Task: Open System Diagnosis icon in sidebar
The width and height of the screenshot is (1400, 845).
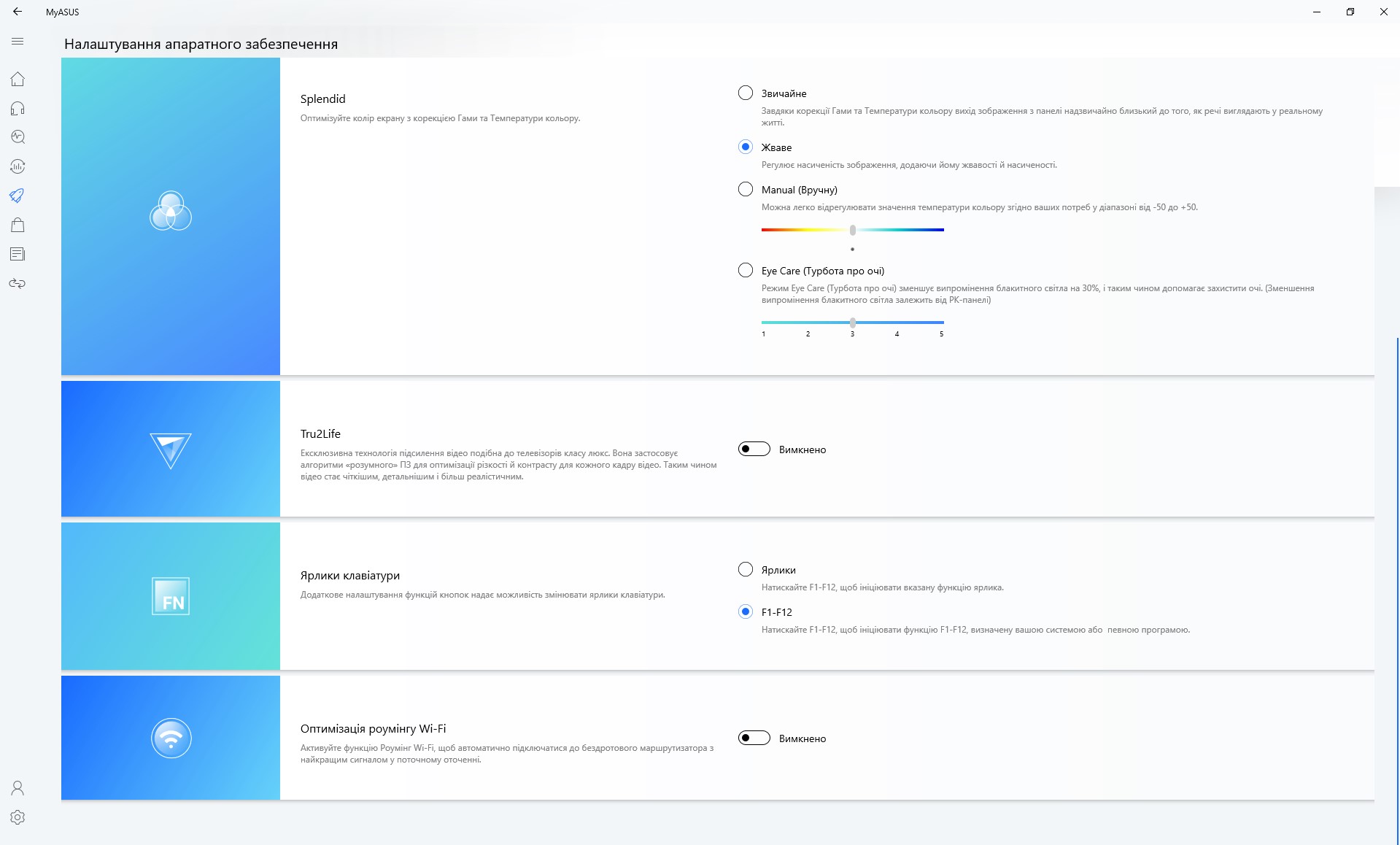Action: [x=18, y=137]
